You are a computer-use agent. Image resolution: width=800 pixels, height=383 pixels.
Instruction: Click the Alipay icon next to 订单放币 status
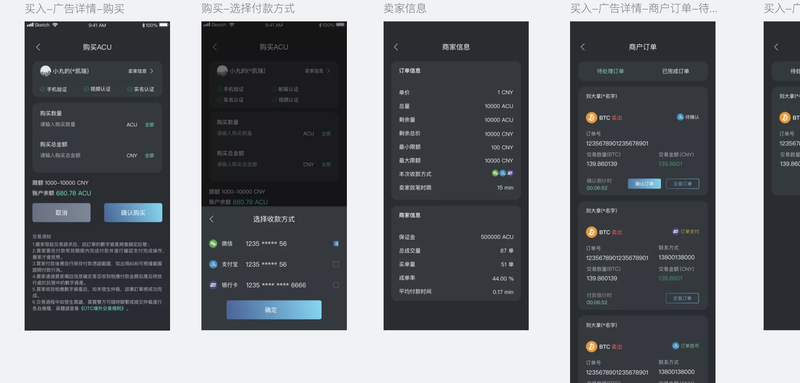coord(676,346)
